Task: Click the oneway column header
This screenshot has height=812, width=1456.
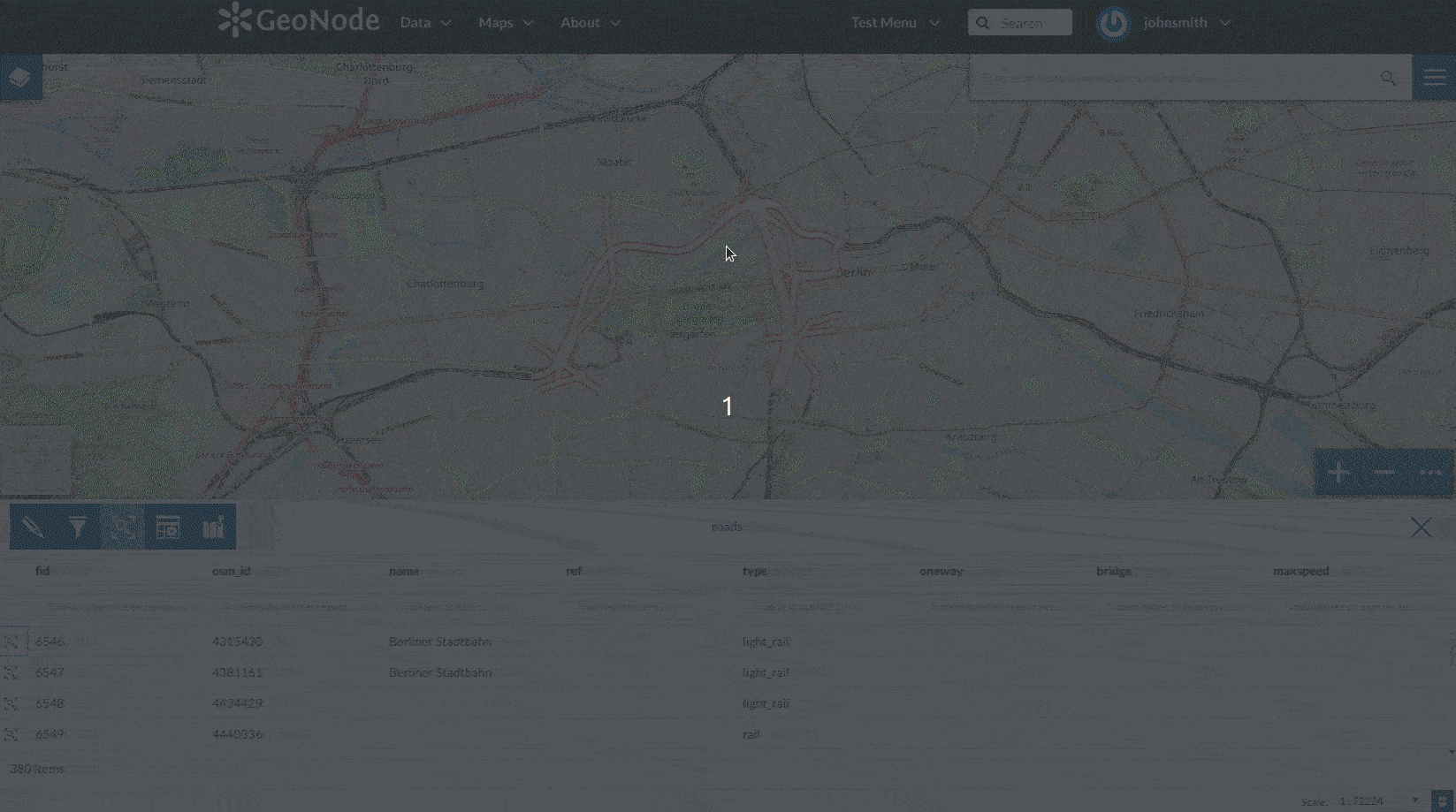Action: click(941, 571)
